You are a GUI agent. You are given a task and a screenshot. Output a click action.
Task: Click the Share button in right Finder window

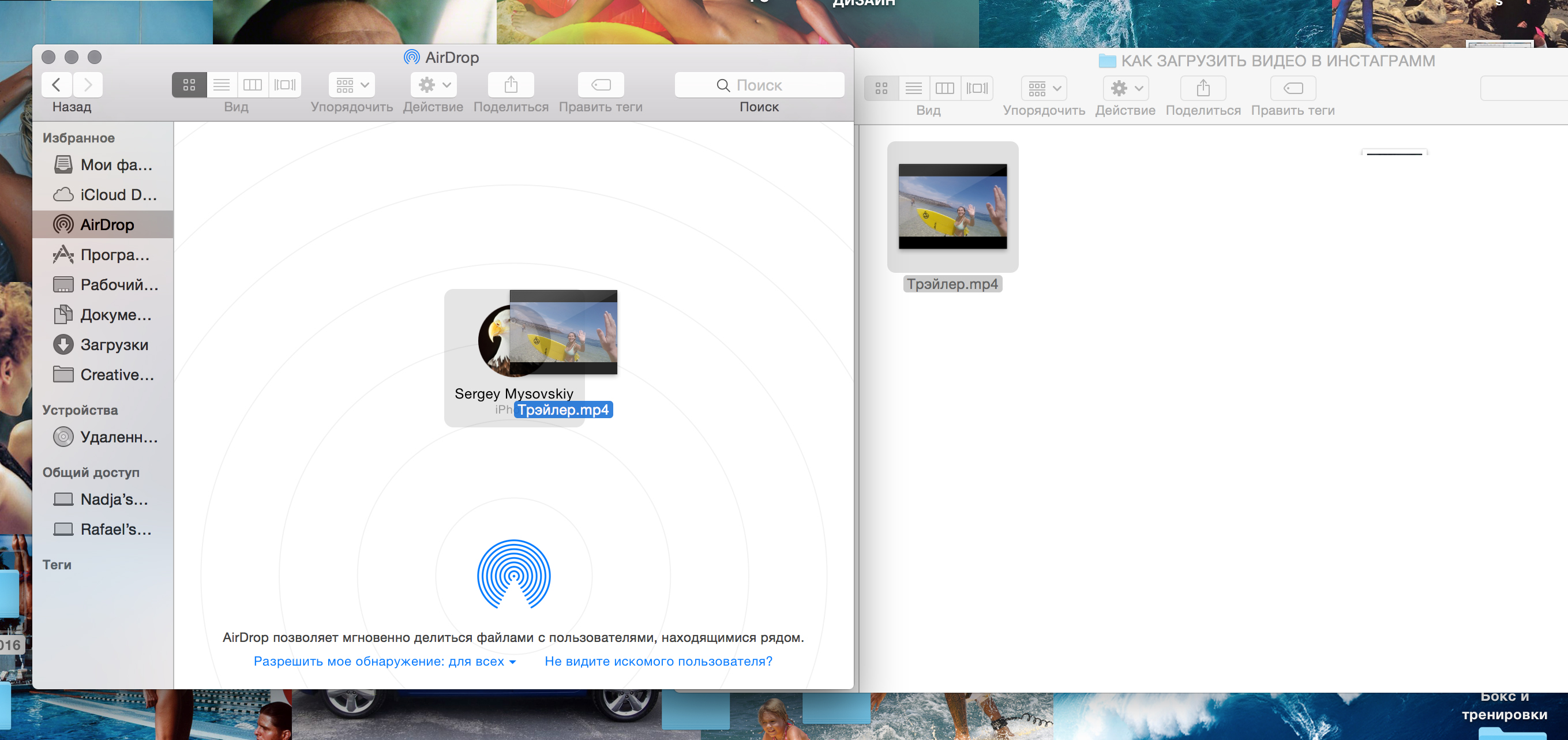point(1203,88)
